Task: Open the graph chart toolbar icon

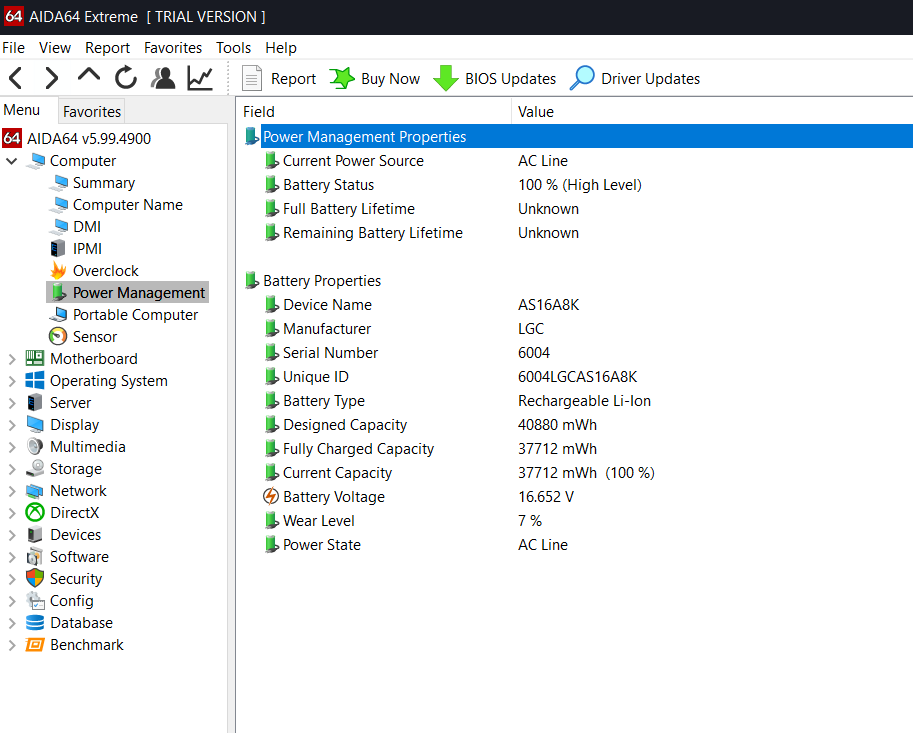Action: (x=201, y=78)
